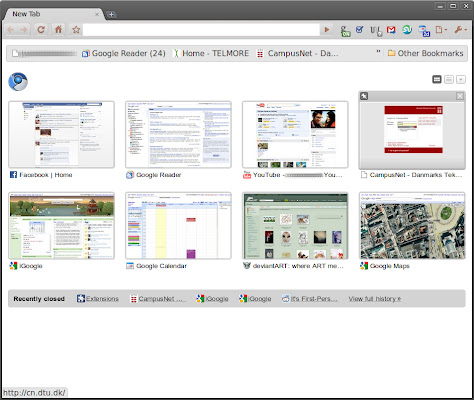The width and height of the screenshot is (474, 400).
Task: Switch to list view
Action: (449, 79)
